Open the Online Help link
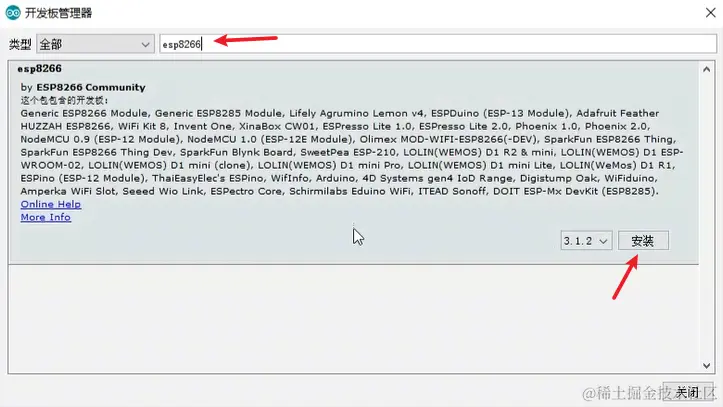The width and height of the screenshot is (723, 407). [51, 204]
